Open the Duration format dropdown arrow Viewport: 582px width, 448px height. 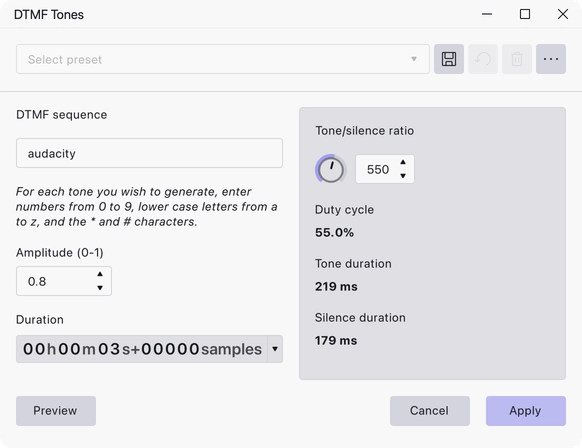click(x=275, y=349)
